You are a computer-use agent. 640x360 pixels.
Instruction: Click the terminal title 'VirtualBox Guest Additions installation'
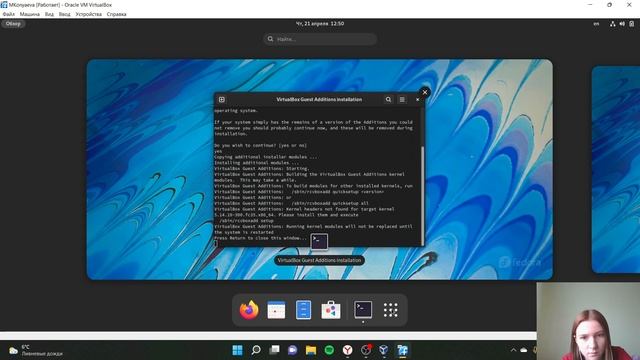[x=319, y=100]
